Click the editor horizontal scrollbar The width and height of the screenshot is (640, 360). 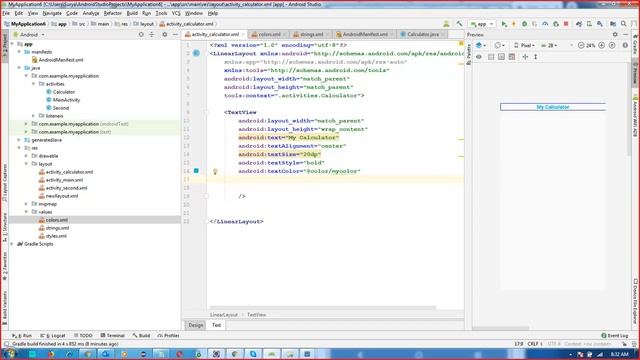tap(322, 308)
